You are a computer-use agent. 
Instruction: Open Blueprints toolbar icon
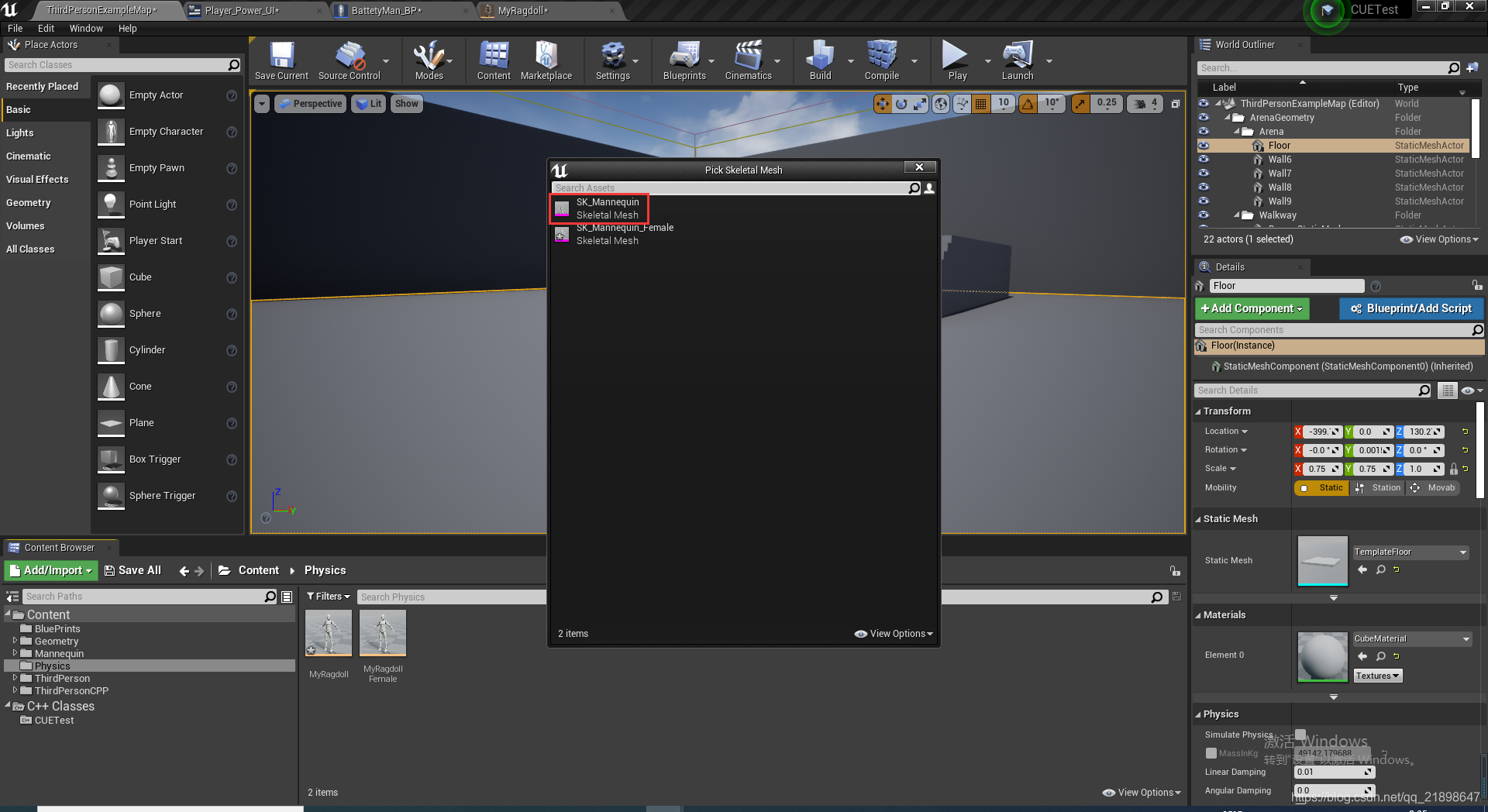coord(684,60)
